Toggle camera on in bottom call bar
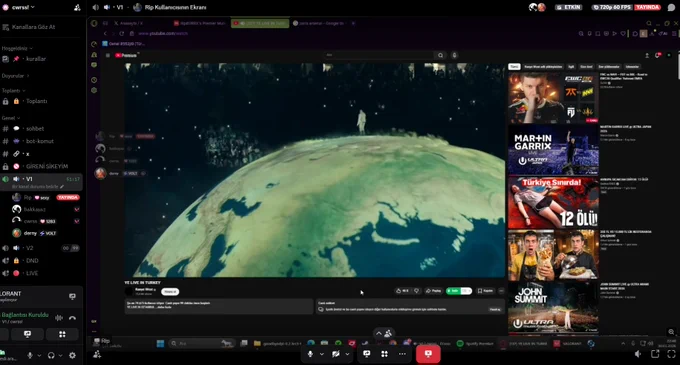 (336, 354)
